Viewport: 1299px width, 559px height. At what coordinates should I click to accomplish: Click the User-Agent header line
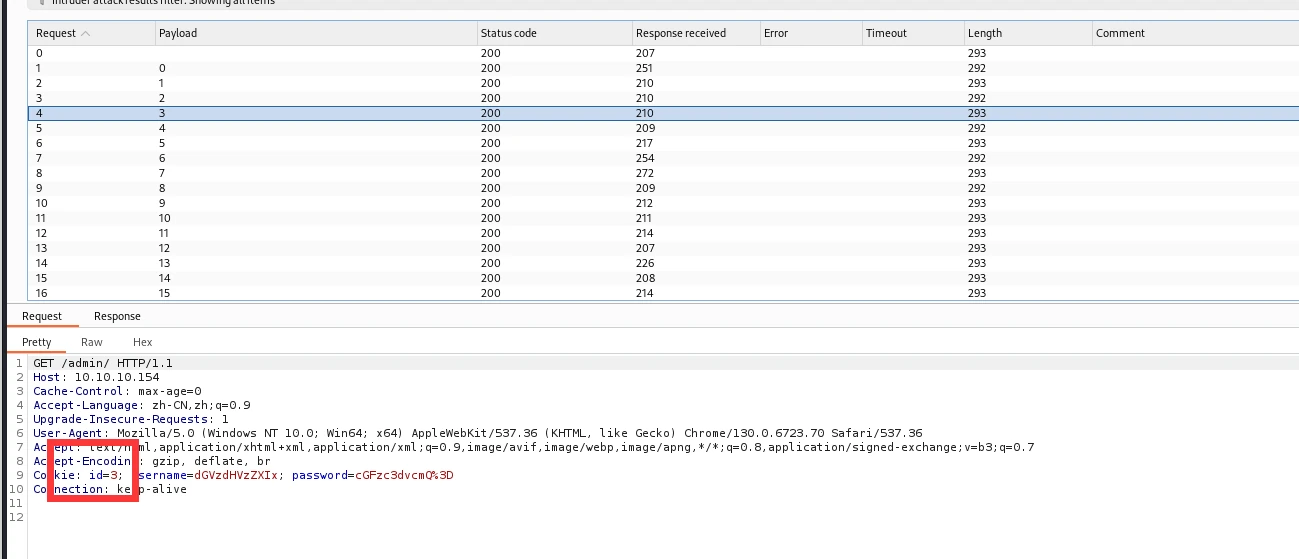click(x=478, y=433)
